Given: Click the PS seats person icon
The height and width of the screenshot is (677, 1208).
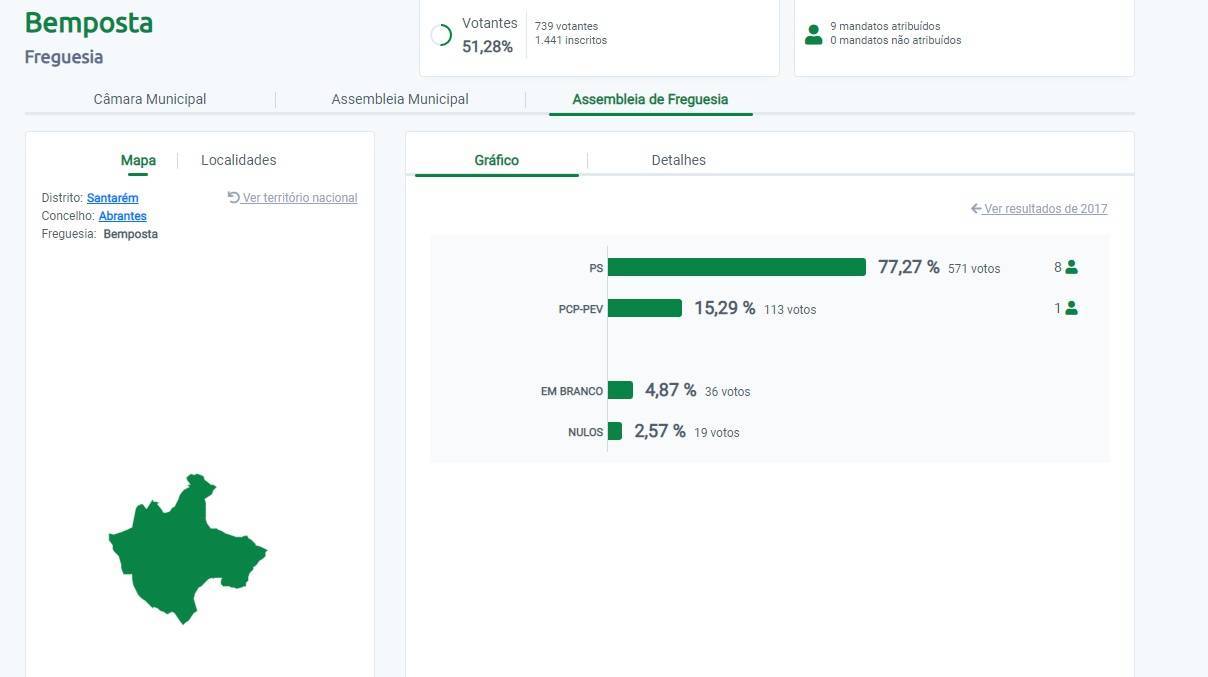Looking at the screenshot, I should pyautogui.click(x=1072, y=267).
